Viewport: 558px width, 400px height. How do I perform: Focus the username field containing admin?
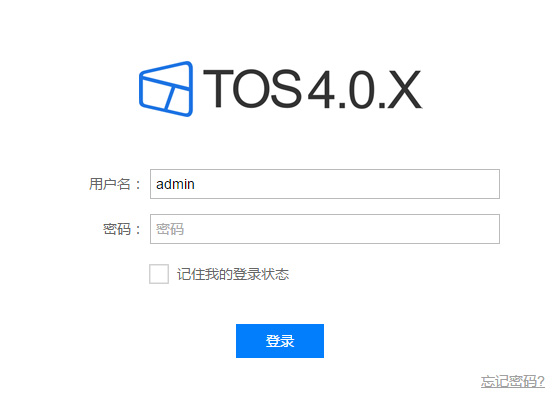pos(325,184)
